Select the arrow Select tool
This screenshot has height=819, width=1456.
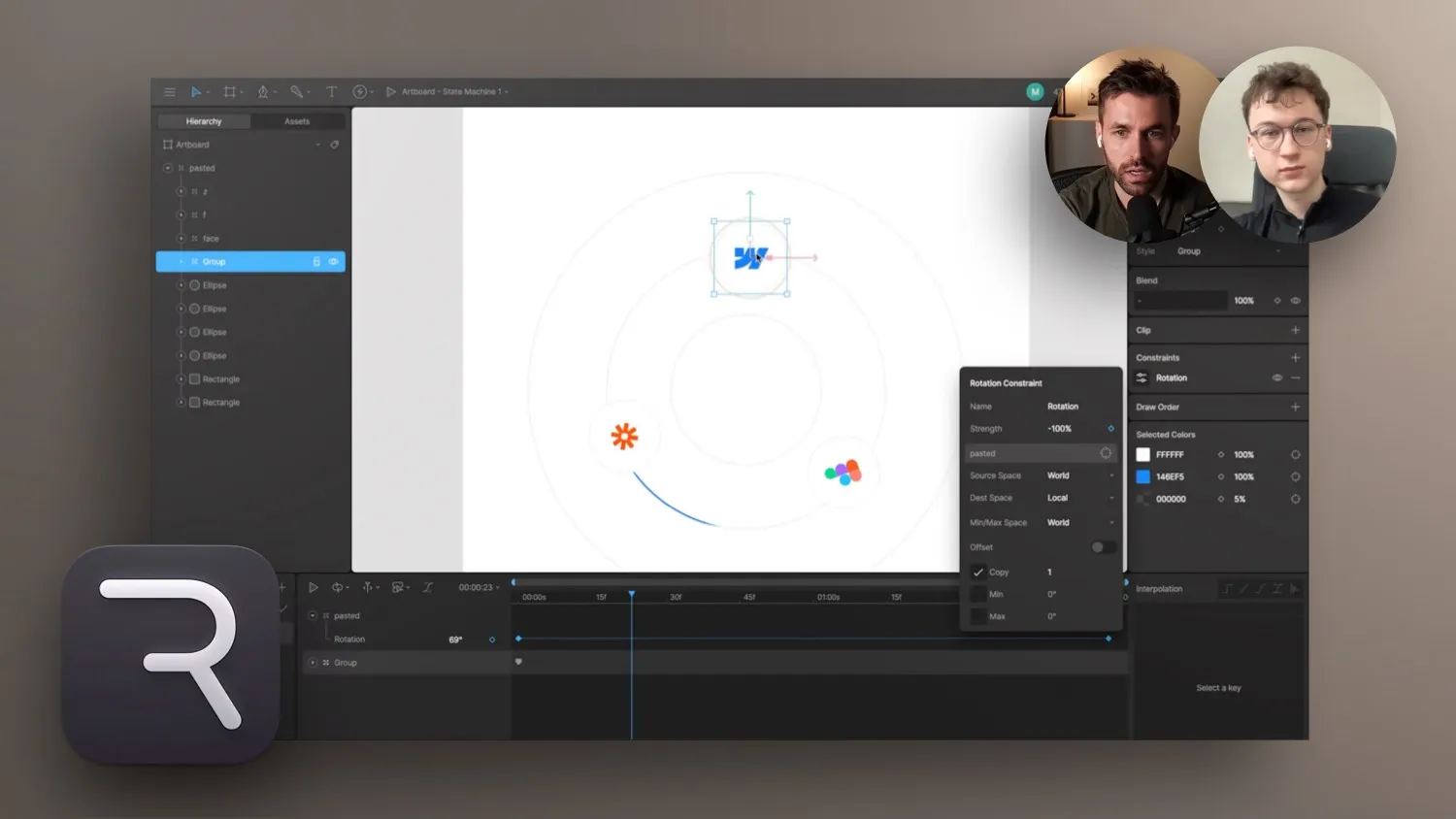pos(196,92)
